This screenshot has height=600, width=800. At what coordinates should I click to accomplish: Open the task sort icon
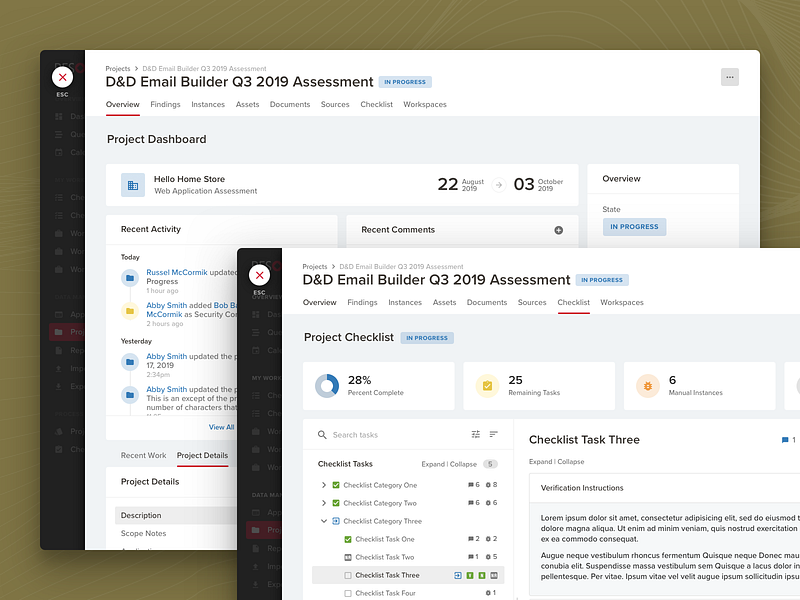(x=493, y=434)
